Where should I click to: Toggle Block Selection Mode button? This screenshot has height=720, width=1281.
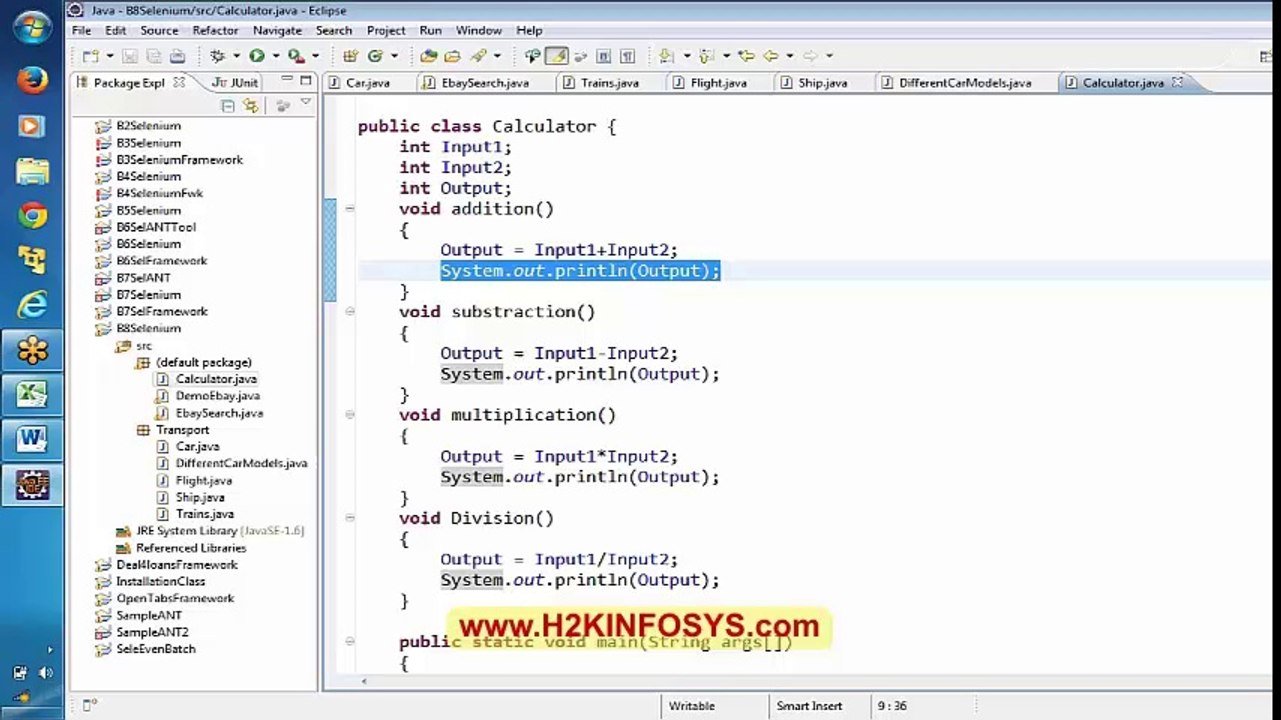tap(603, 56)
